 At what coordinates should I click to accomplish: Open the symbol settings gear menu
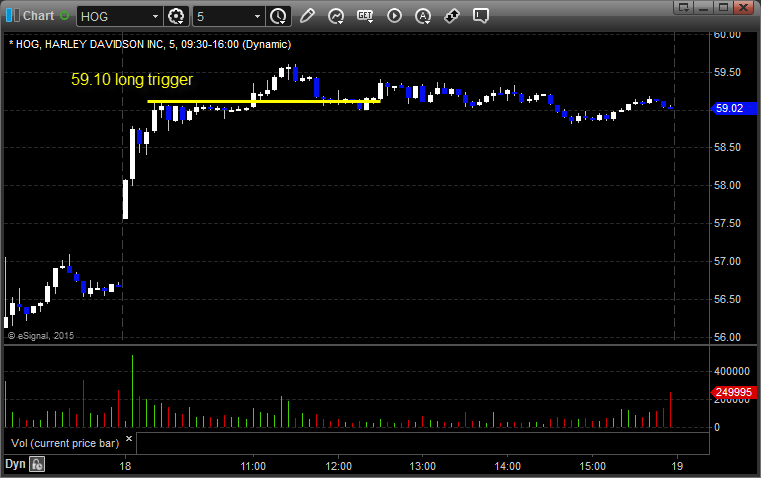coord(176,16)
